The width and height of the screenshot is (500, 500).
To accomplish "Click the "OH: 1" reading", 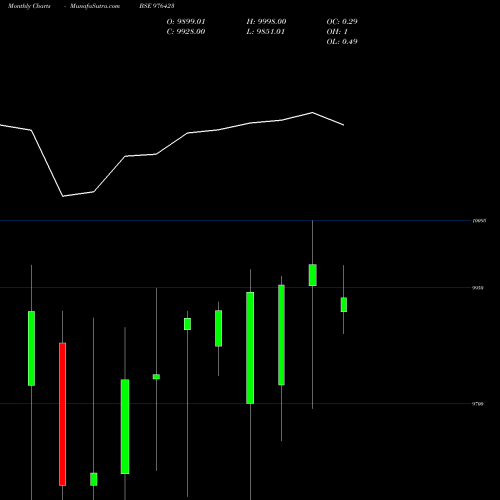I will tap(337, 32).
